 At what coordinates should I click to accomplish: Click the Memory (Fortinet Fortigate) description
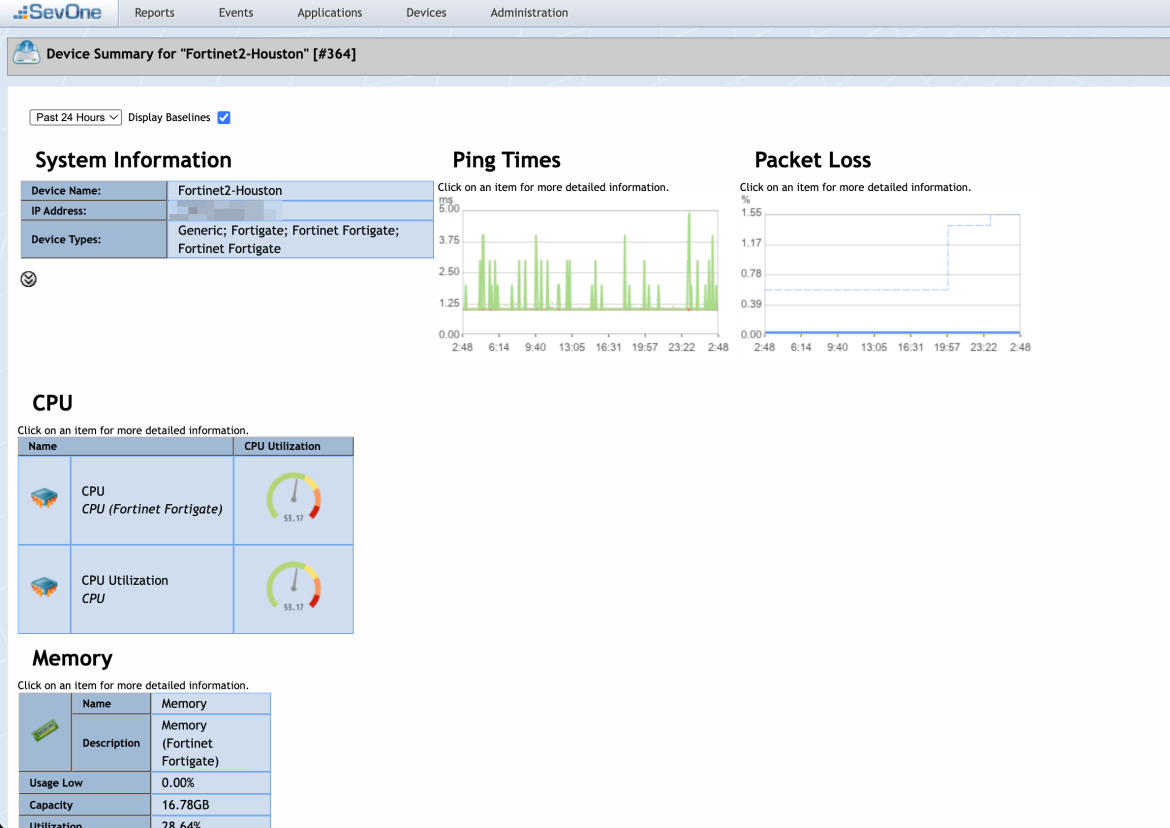[x=190, y=743]
